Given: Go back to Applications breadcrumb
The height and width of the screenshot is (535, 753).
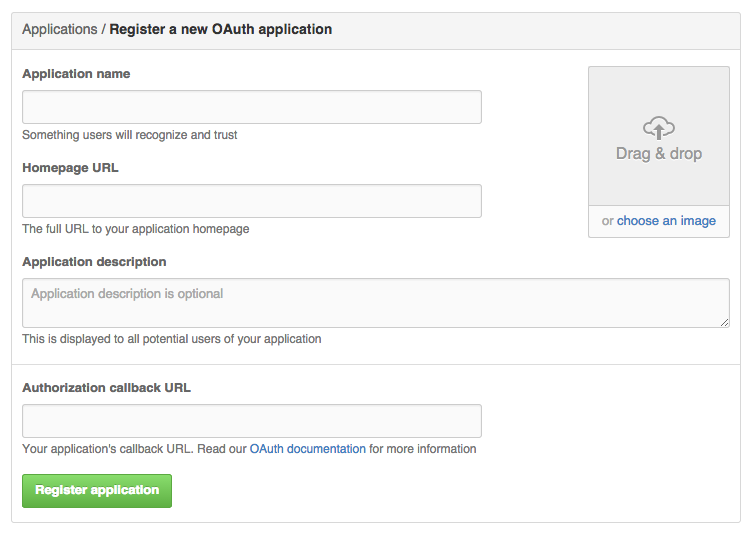Looking at the screenshot, I should 60,29.
